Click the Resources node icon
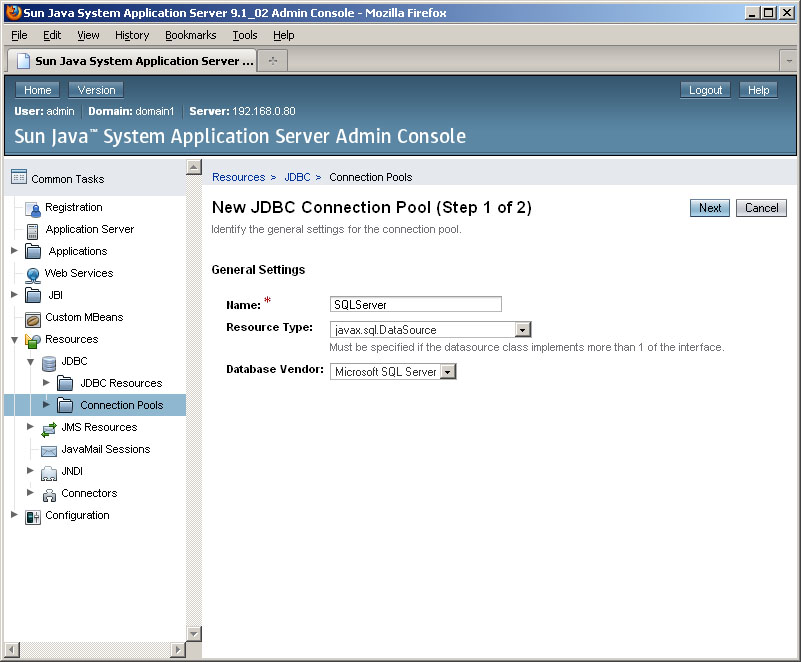 [33, 341]
